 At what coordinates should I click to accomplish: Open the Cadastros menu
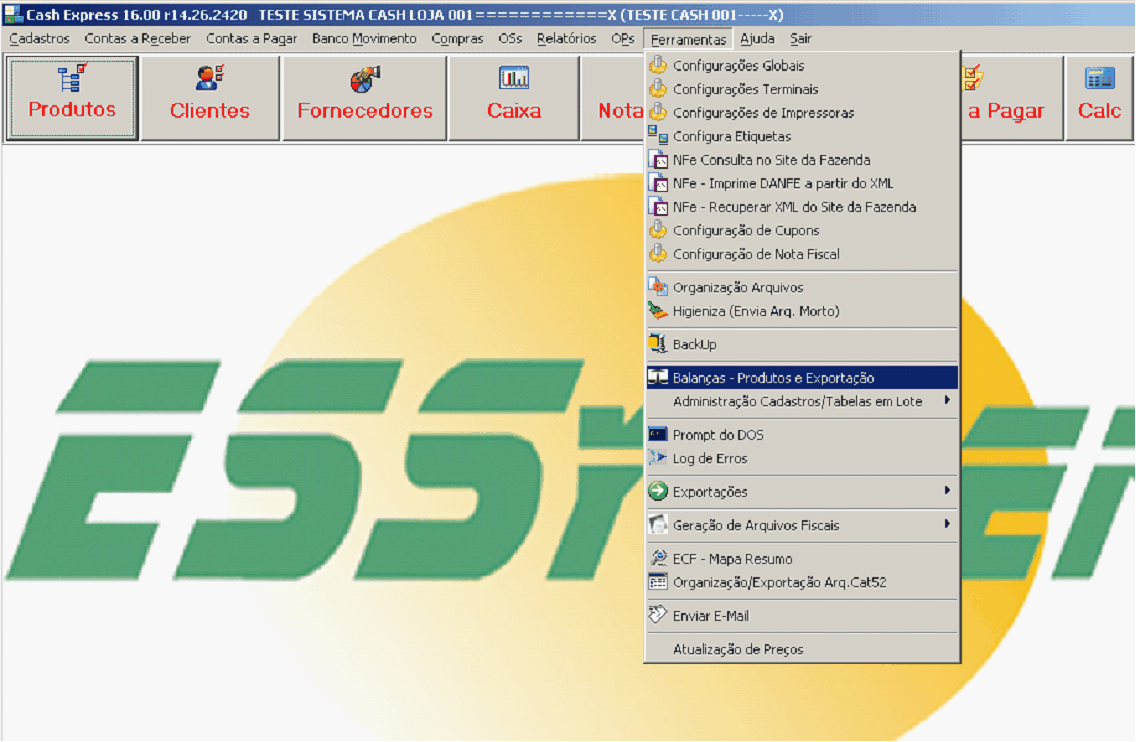[x=40, y=39]
